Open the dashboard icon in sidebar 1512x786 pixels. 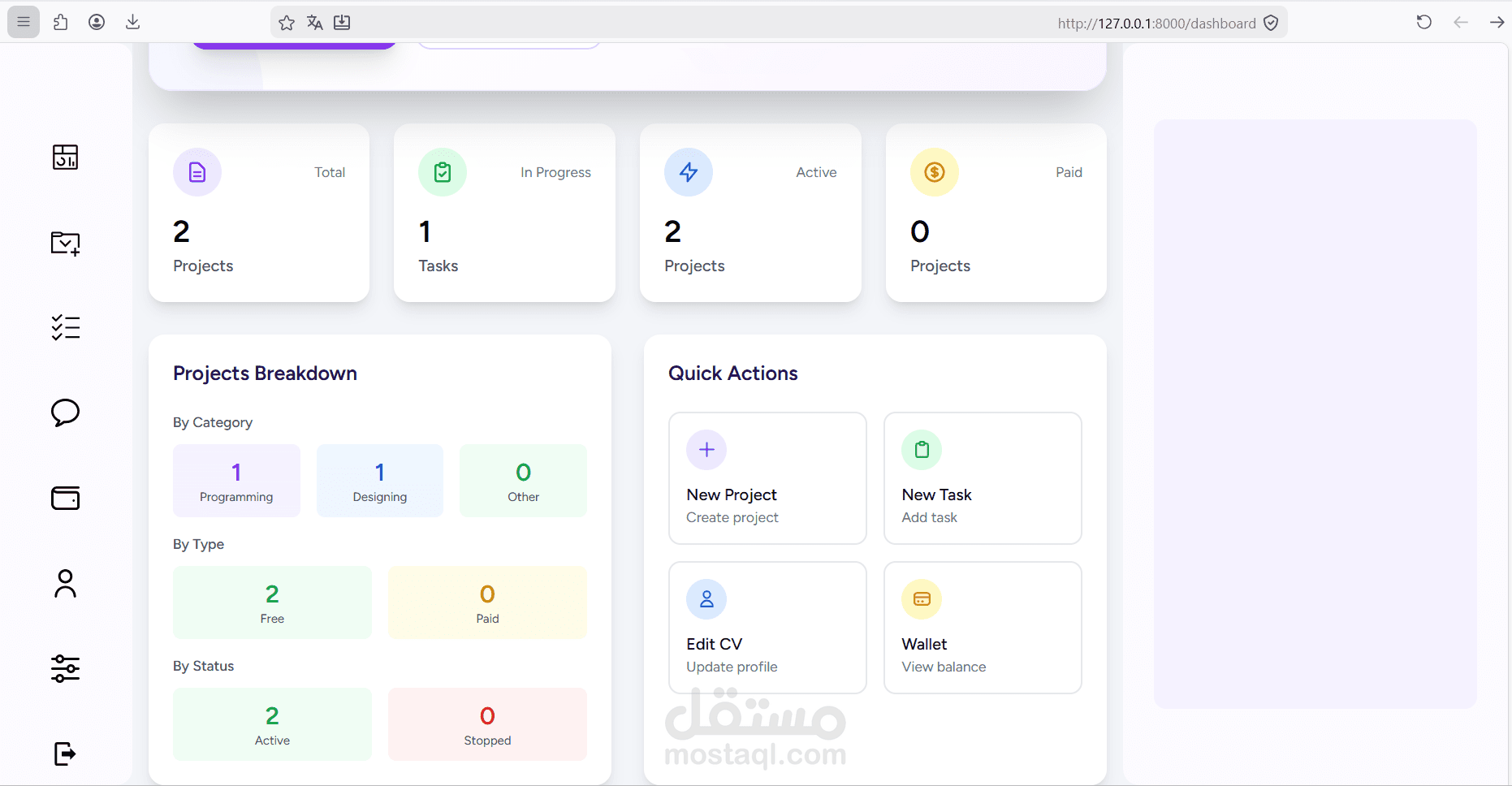coord(65,157)
